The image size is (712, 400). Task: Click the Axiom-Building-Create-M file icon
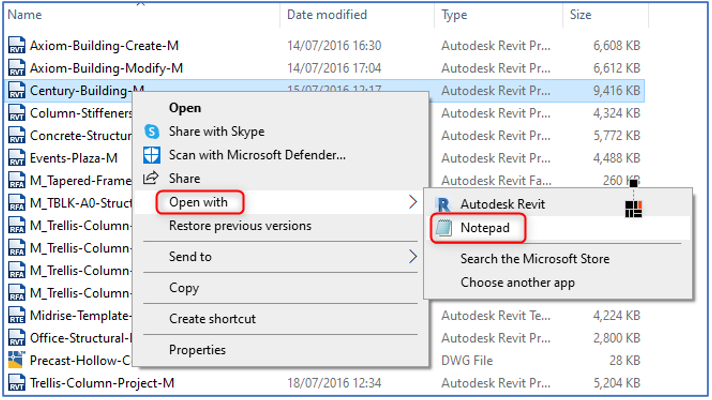point(17,45)
